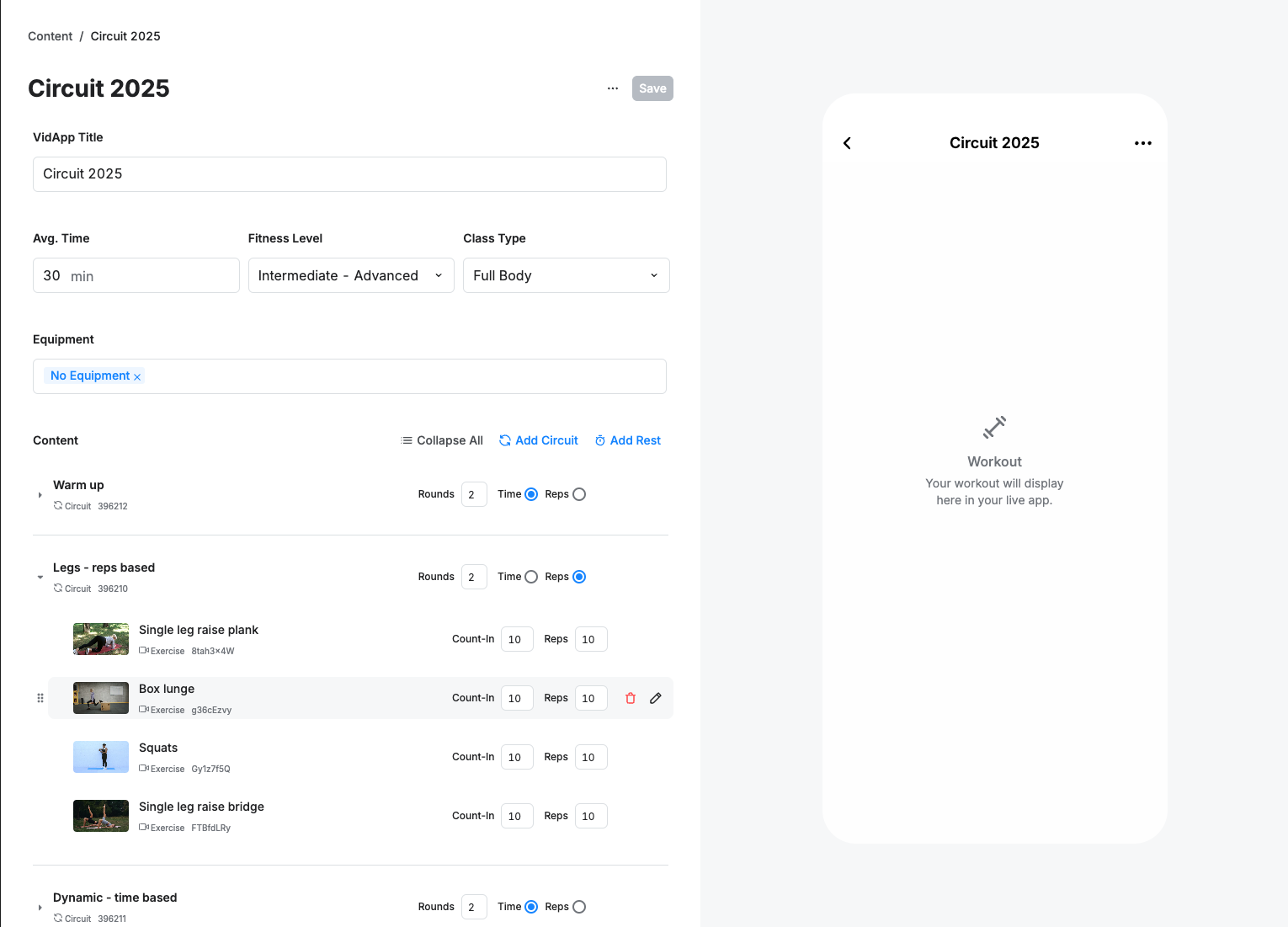Click Count-In field for Squats
The width and height of the screenshot is (1288, 927).
coord(517,757)
